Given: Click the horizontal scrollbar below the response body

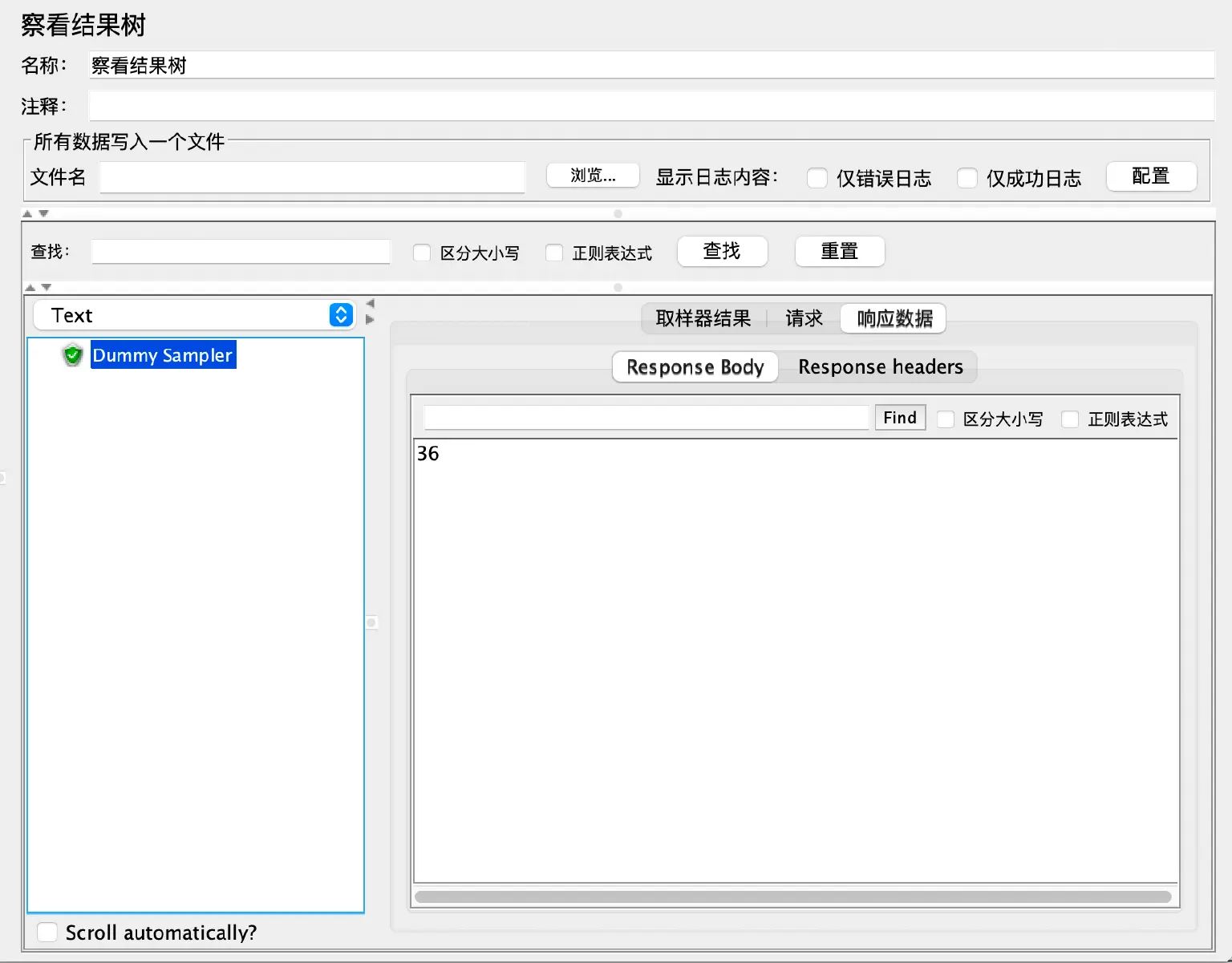Looking at the screenshot, I should 794,896.
